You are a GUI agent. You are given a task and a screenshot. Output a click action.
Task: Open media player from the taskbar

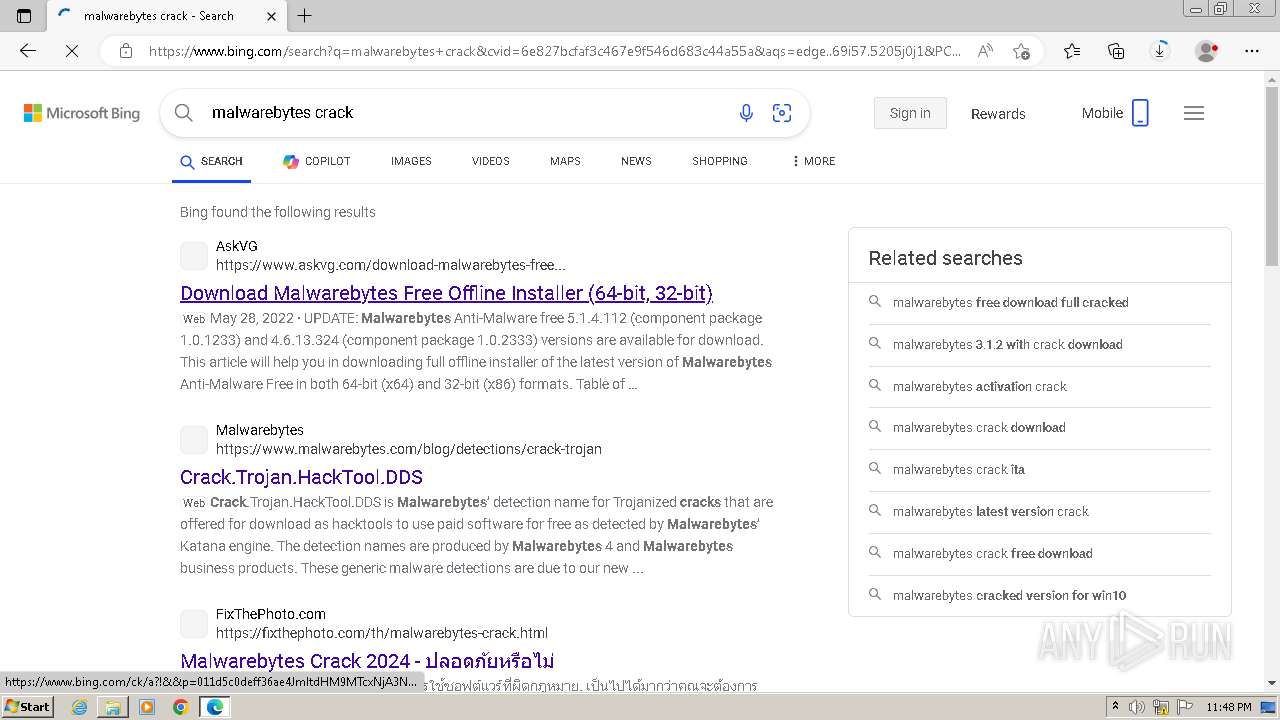(147, 707)
